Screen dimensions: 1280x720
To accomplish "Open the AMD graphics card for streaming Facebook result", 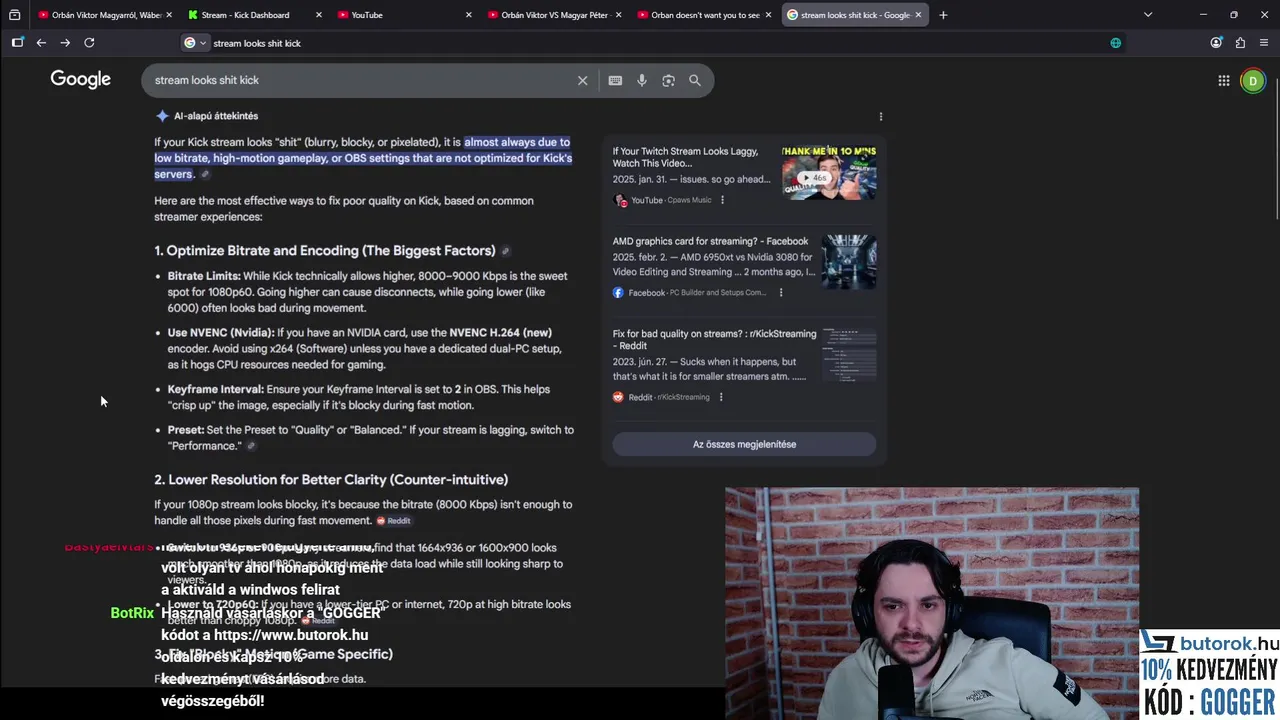I will pyautogui.click(x=710, y=241).
